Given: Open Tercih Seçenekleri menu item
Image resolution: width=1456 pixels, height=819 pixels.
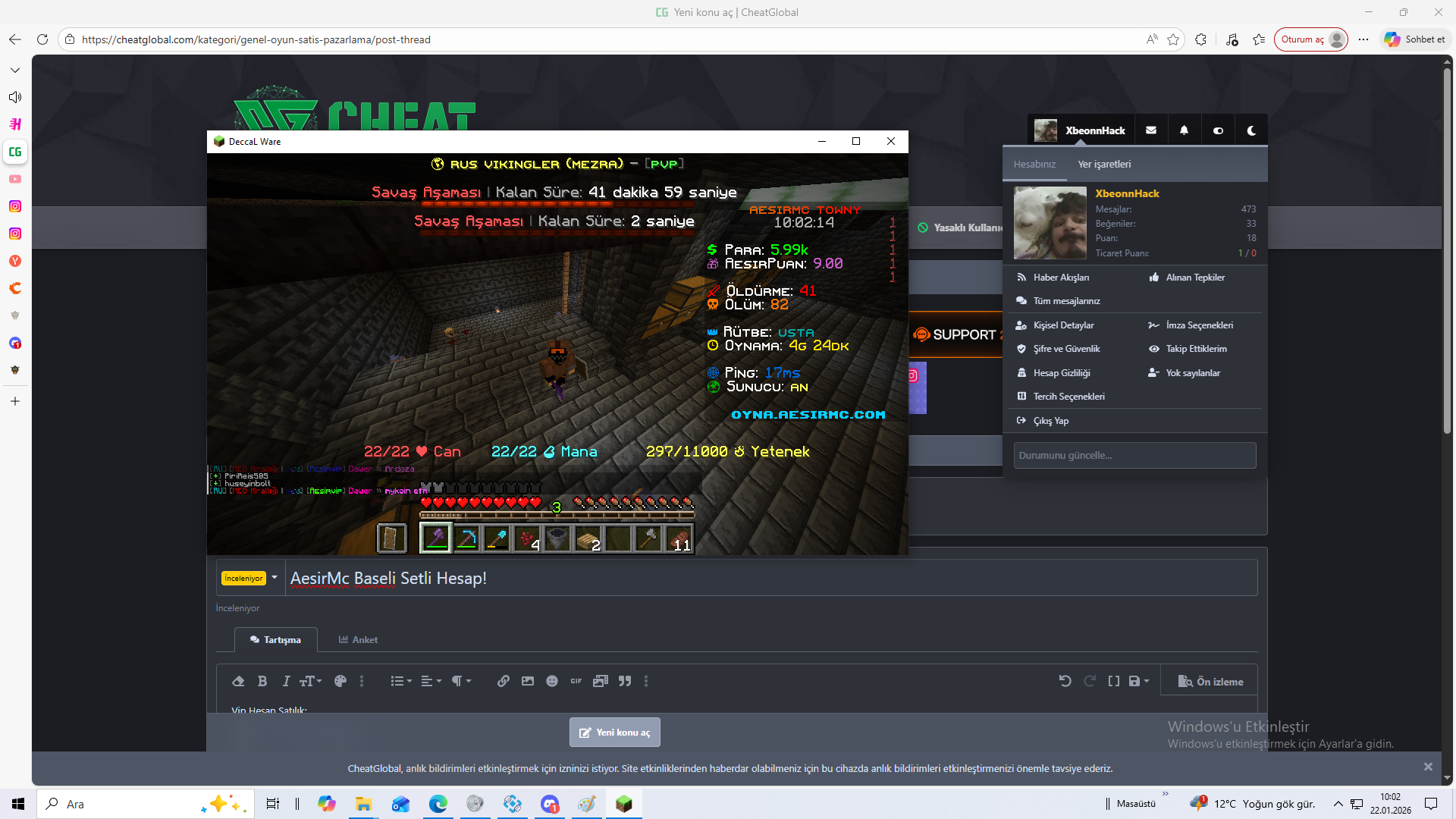Looking at the screenshot, I should [x=1068, y=397].
